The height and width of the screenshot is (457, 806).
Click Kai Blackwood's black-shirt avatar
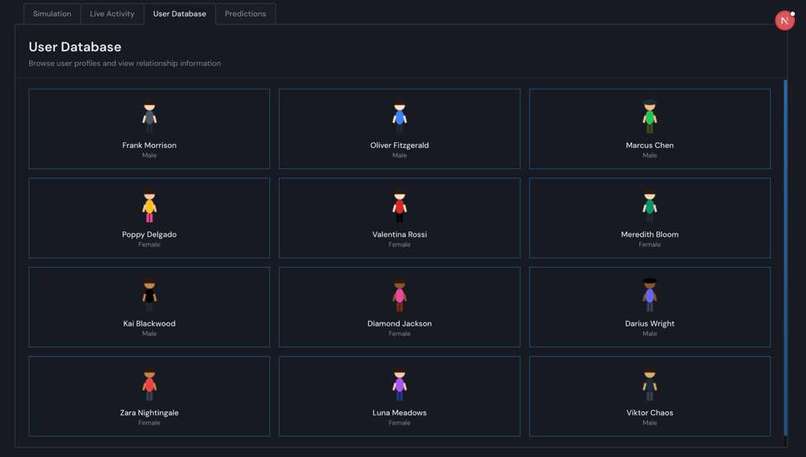(150, 296)
